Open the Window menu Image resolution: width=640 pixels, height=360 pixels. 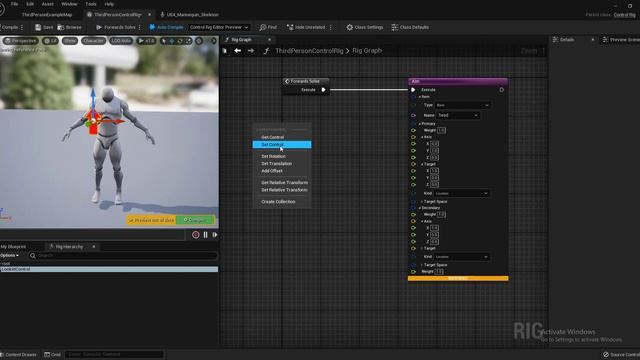[69, 4]
